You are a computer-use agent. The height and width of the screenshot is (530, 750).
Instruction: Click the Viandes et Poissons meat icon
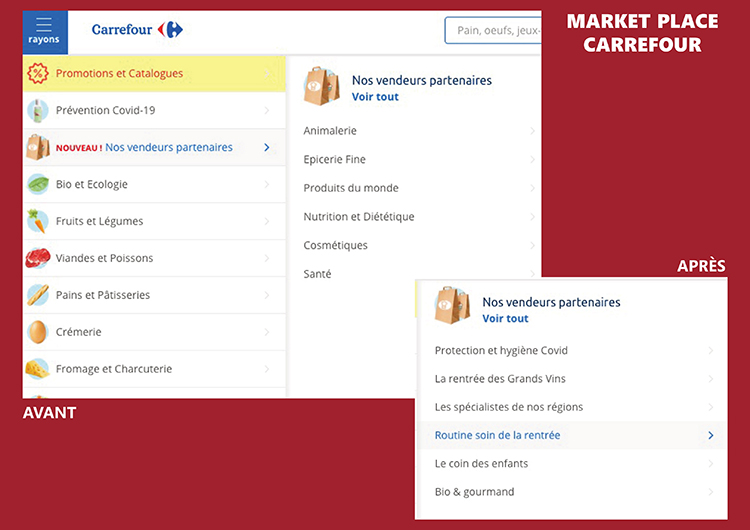[38, 258]
